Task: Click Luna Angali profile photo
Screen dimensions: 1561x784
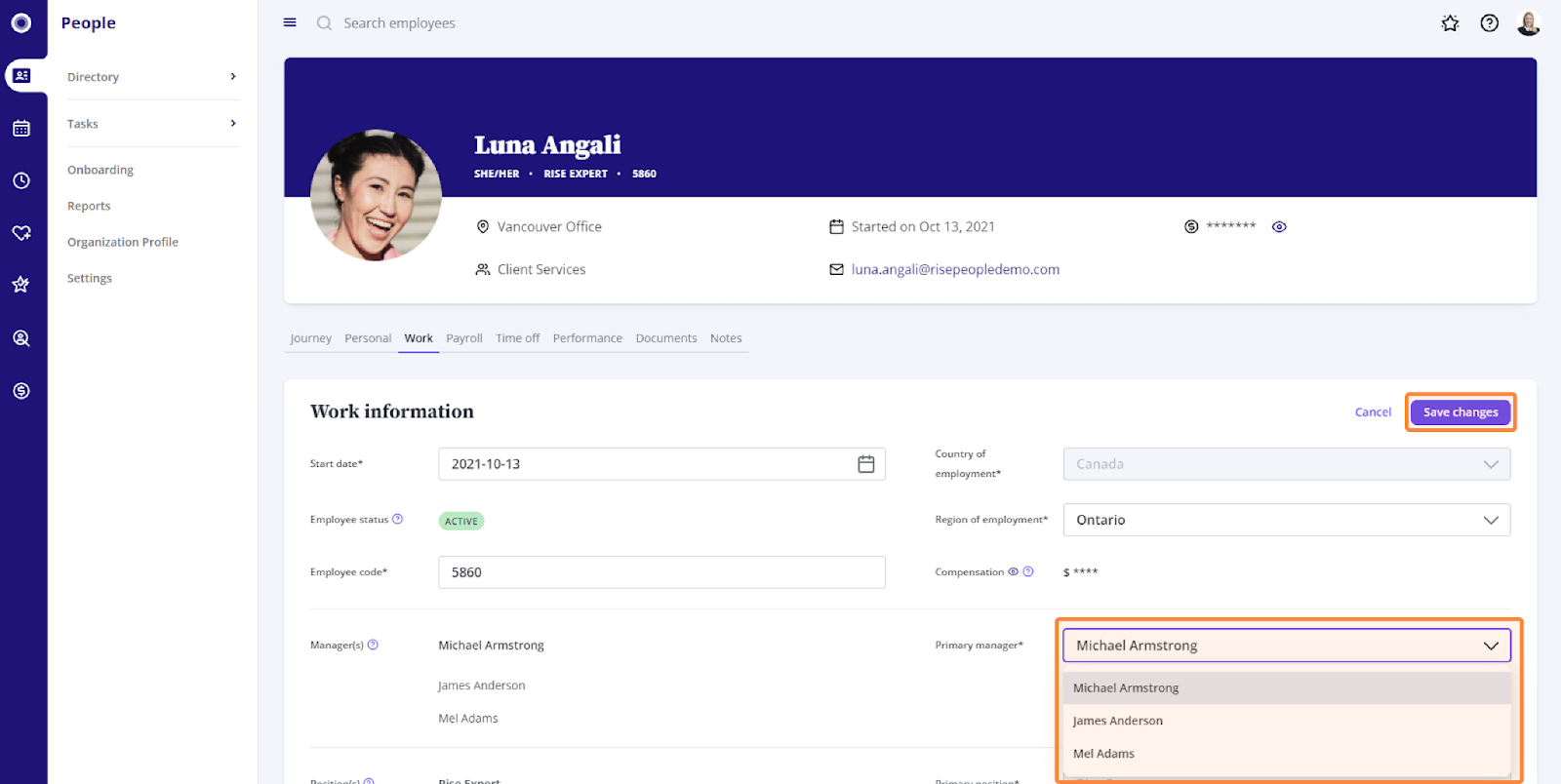Action: pyautogui.click(x=376, y=195)
